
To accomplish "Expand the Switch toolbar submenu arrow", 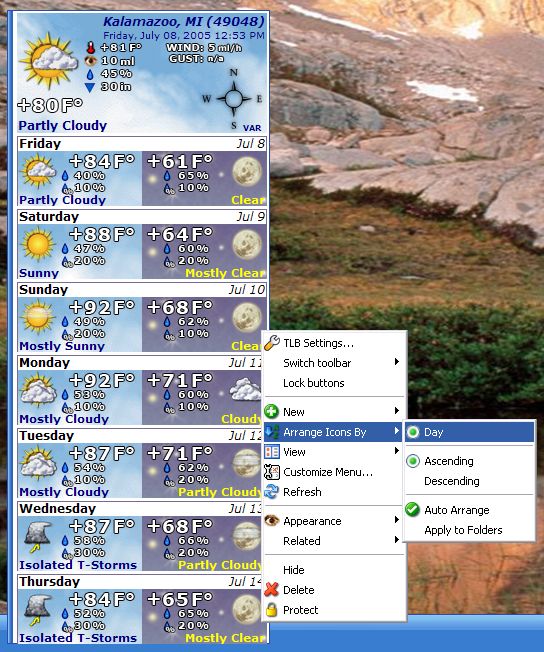I will click(397, 362).
